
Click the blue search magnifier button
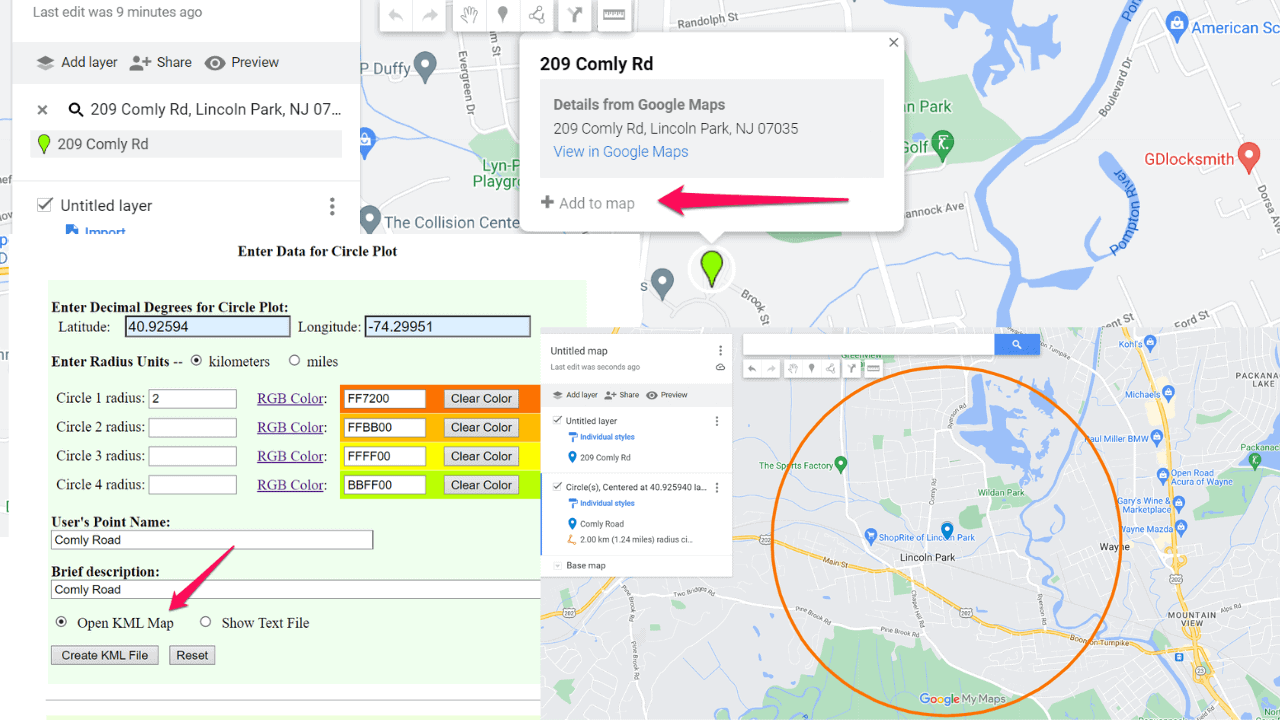(1016, 344)
